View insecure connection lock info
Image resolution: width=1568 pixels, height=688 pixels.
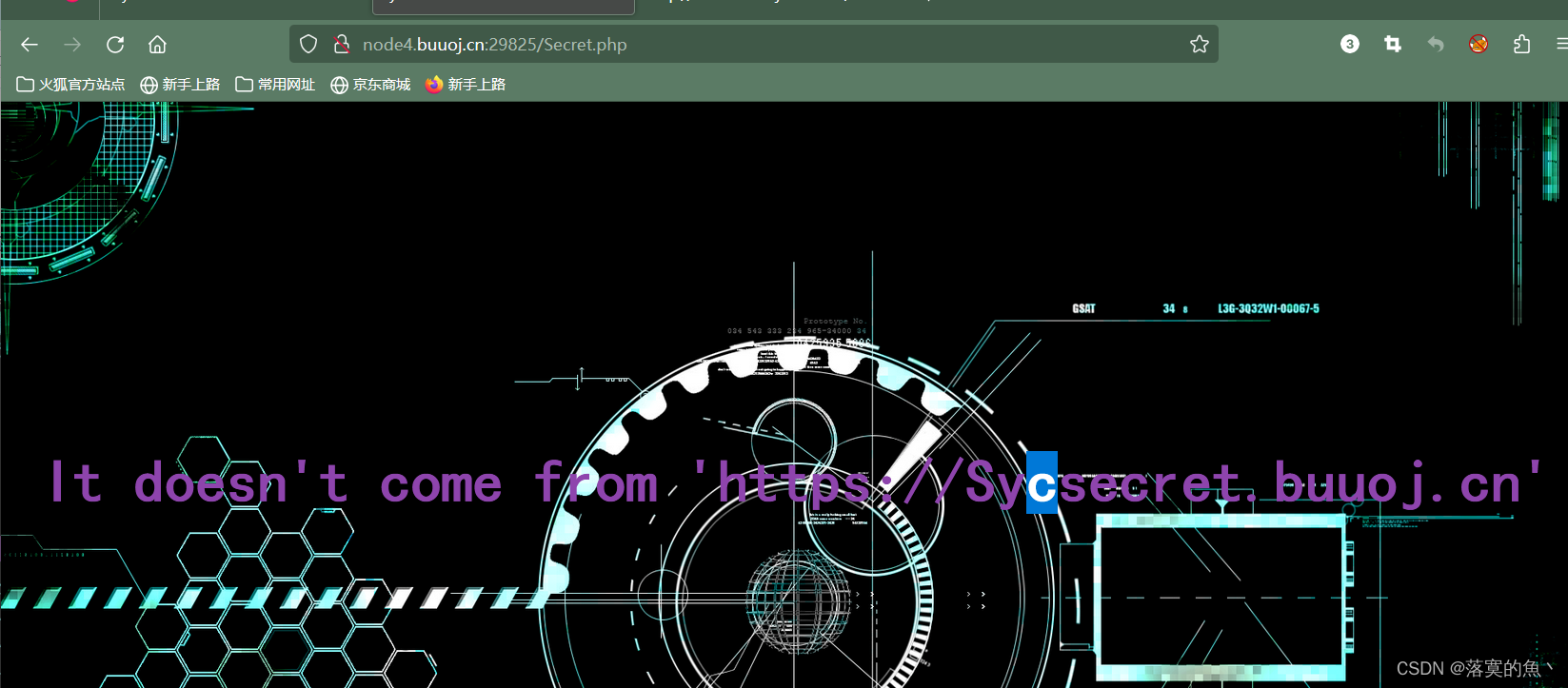point(342,45)
